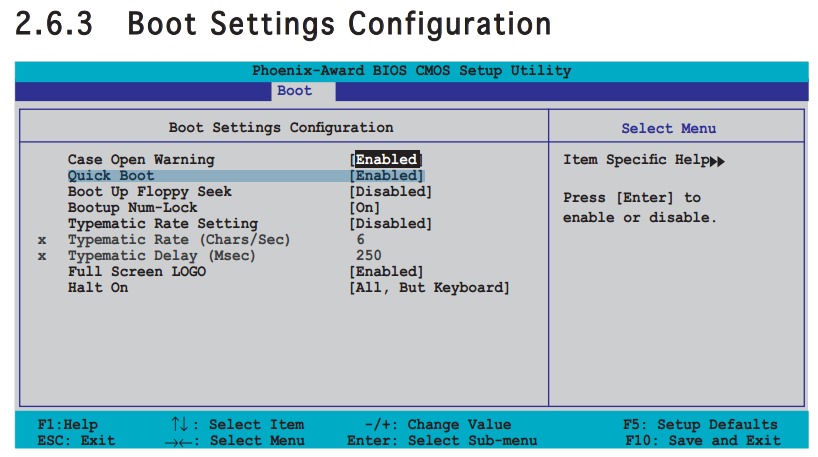Select Boot Up Floppy Seek row
818x457 pixels.
pyautogui.click(x=150, y=192)
